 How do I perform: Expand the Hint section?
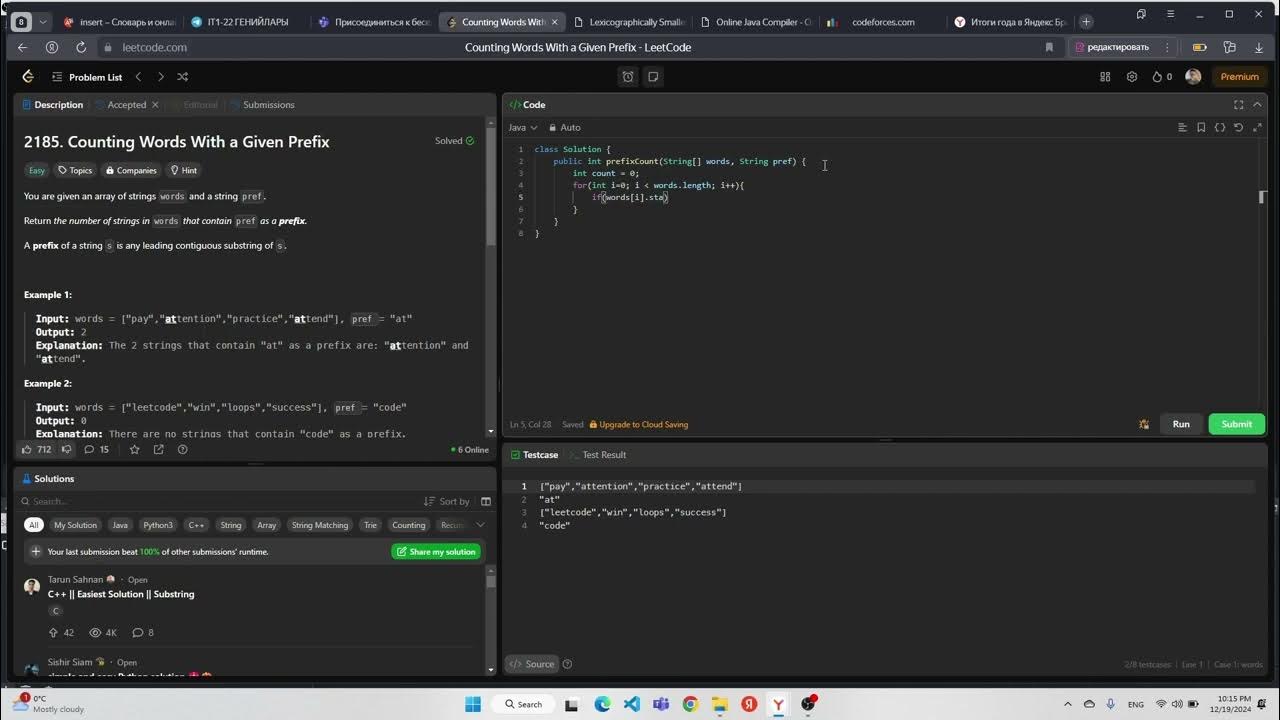click(x=183, y=170)
